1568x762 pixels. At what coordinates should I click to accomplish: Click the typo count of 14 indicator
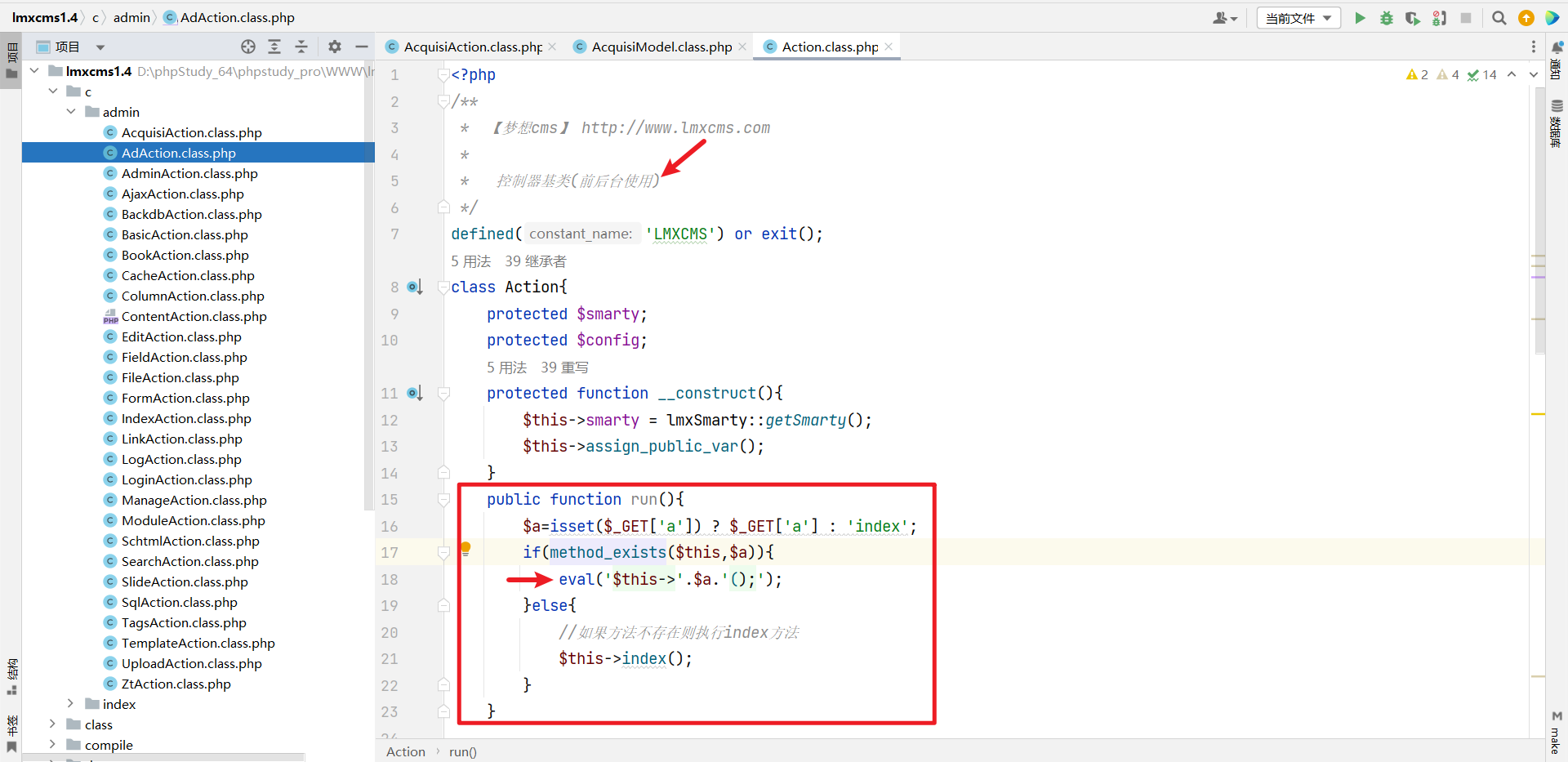pyautogui.click(x=1482, y=75)
